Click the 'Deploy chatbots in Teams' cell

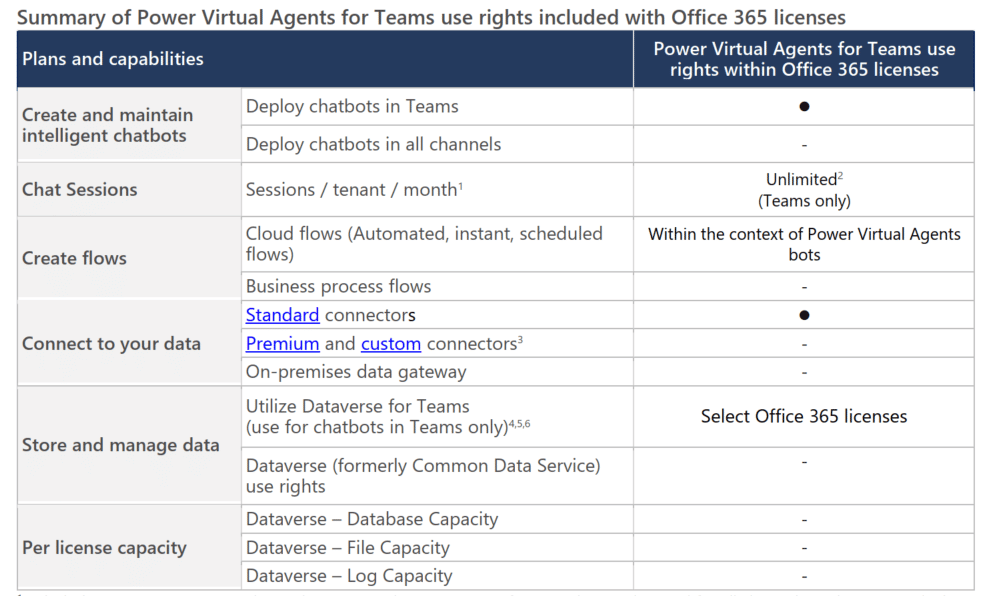(x=437, y=107)
